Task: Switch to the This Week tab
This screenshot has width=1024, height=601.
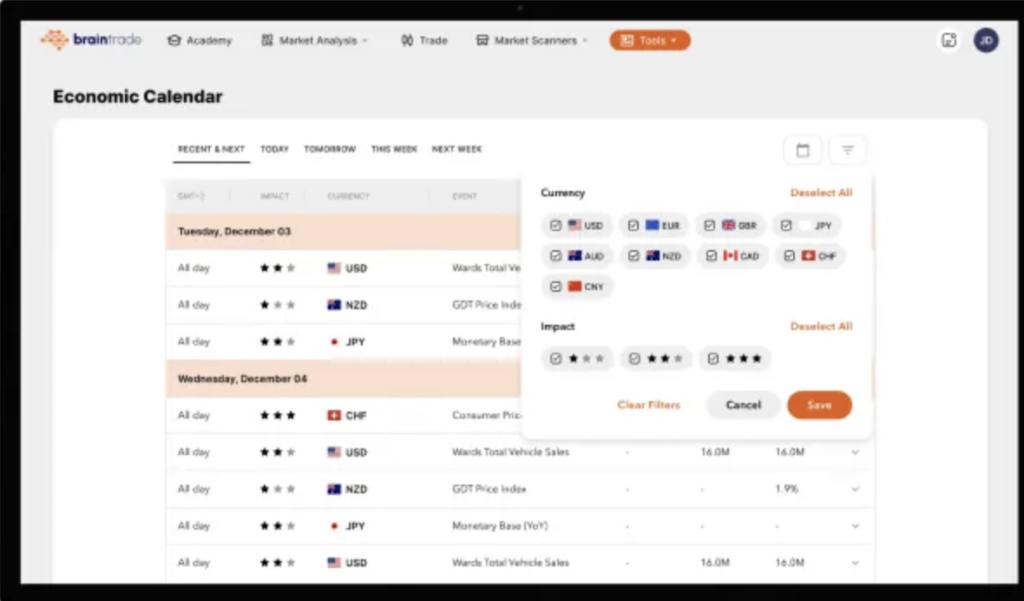Action: (394, 150)
